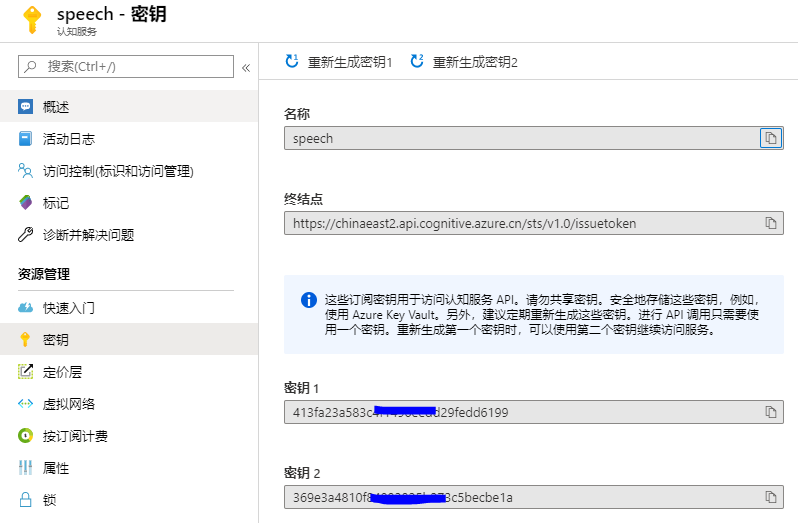Collapse the sidebar with double chevron
The height and width of the screenshot is (523, 798).
pos(246,68)
